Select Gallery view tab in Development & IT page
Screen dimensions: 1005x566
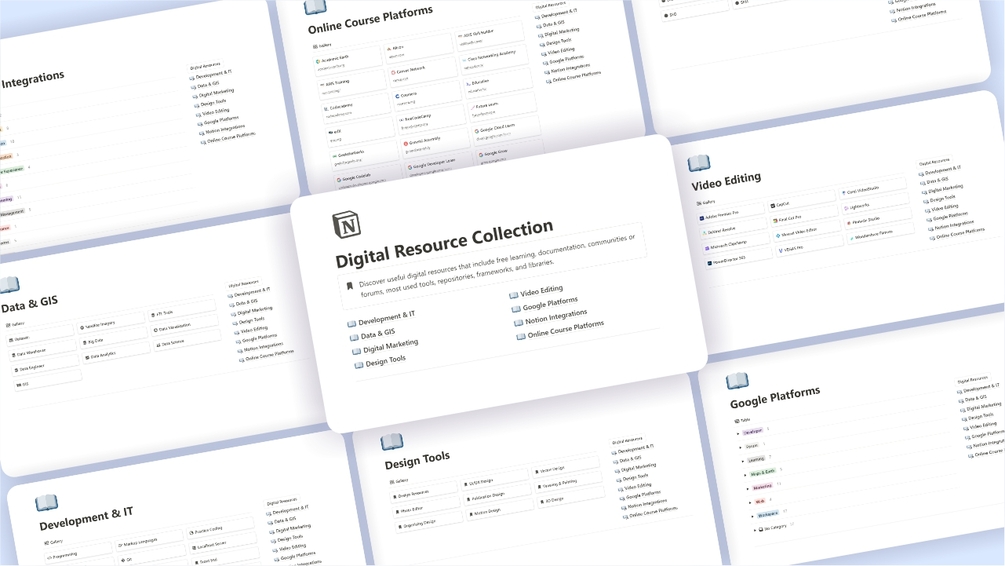coord(54,542)
